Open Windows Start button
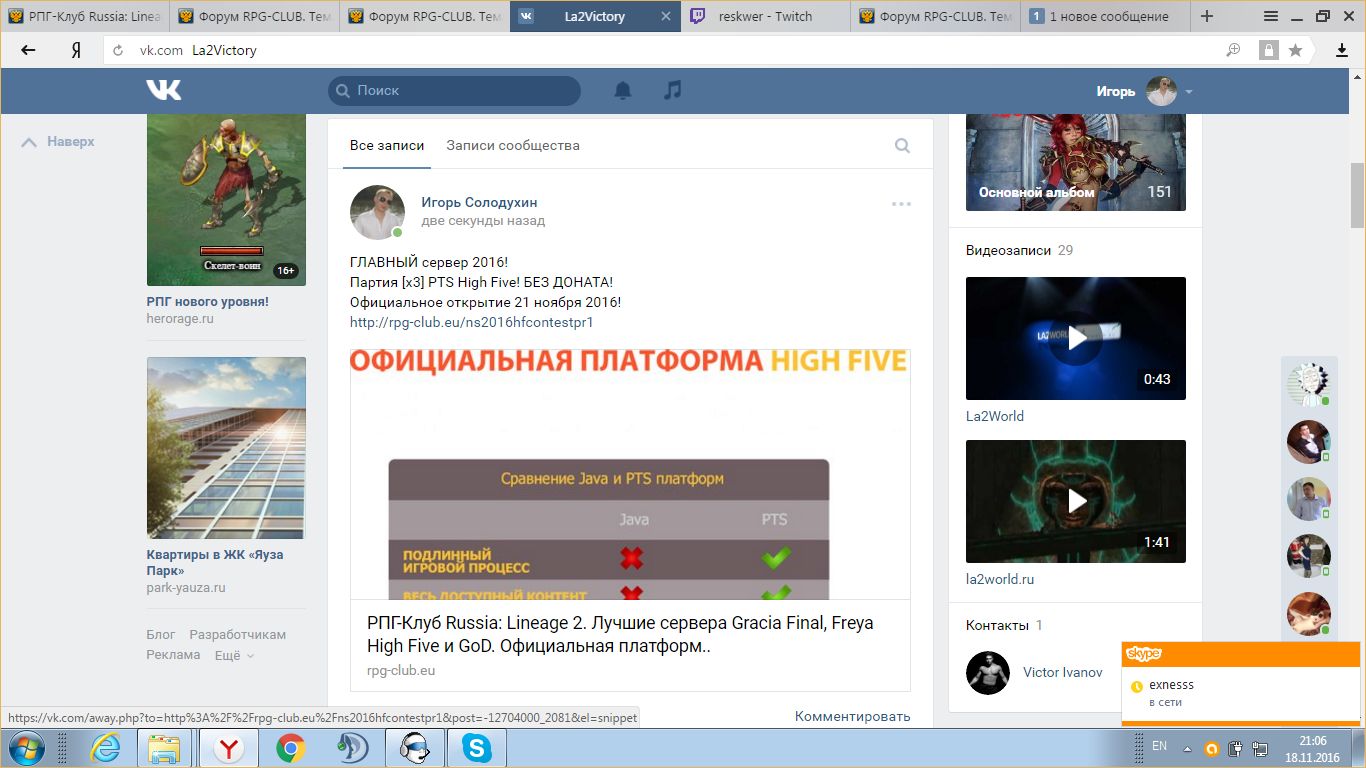Screen dimensions: 1366x768 [26, 748]
